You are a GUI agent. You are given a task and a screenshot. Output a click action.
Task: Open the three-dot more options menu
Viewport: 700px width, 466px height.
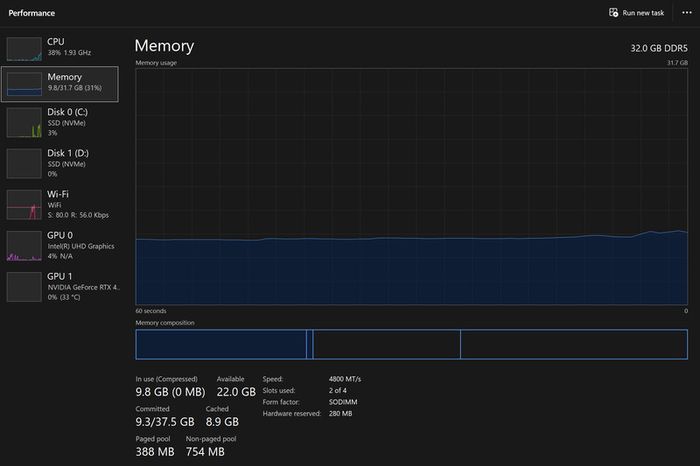point(687,12)
